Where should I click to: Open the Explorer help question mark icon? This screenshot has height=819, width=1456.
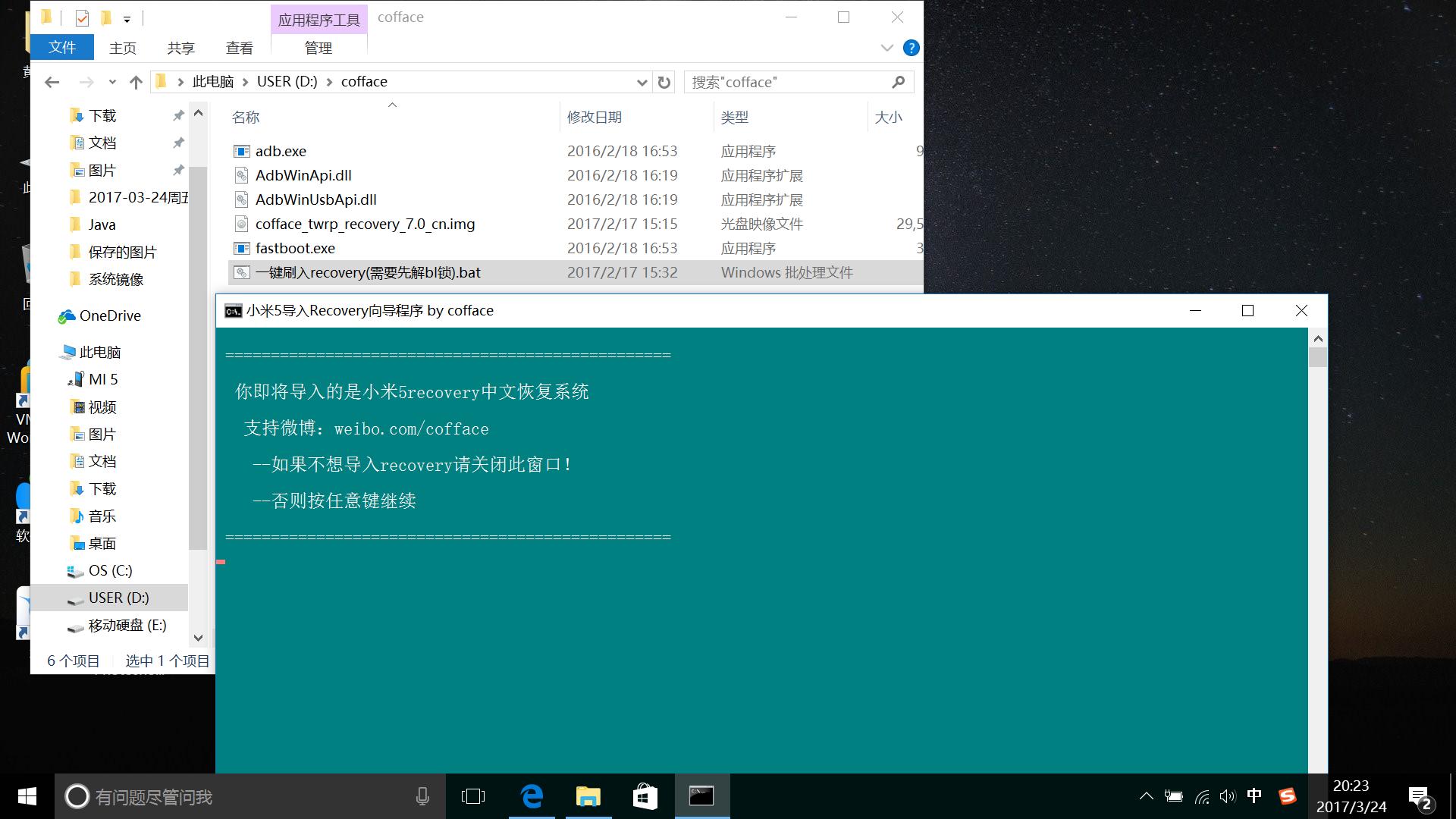[912, 48]
